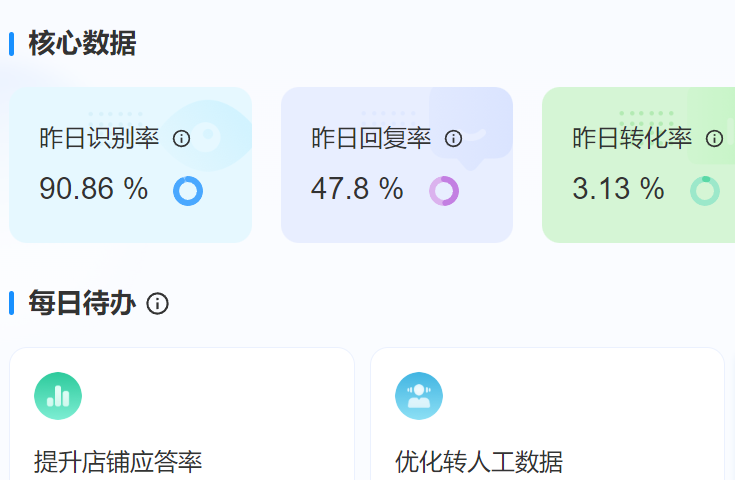The width and height of the screenshot is (735, 480).
Task: Click info icon beside 昨日回复率
Action: [453, 139]
